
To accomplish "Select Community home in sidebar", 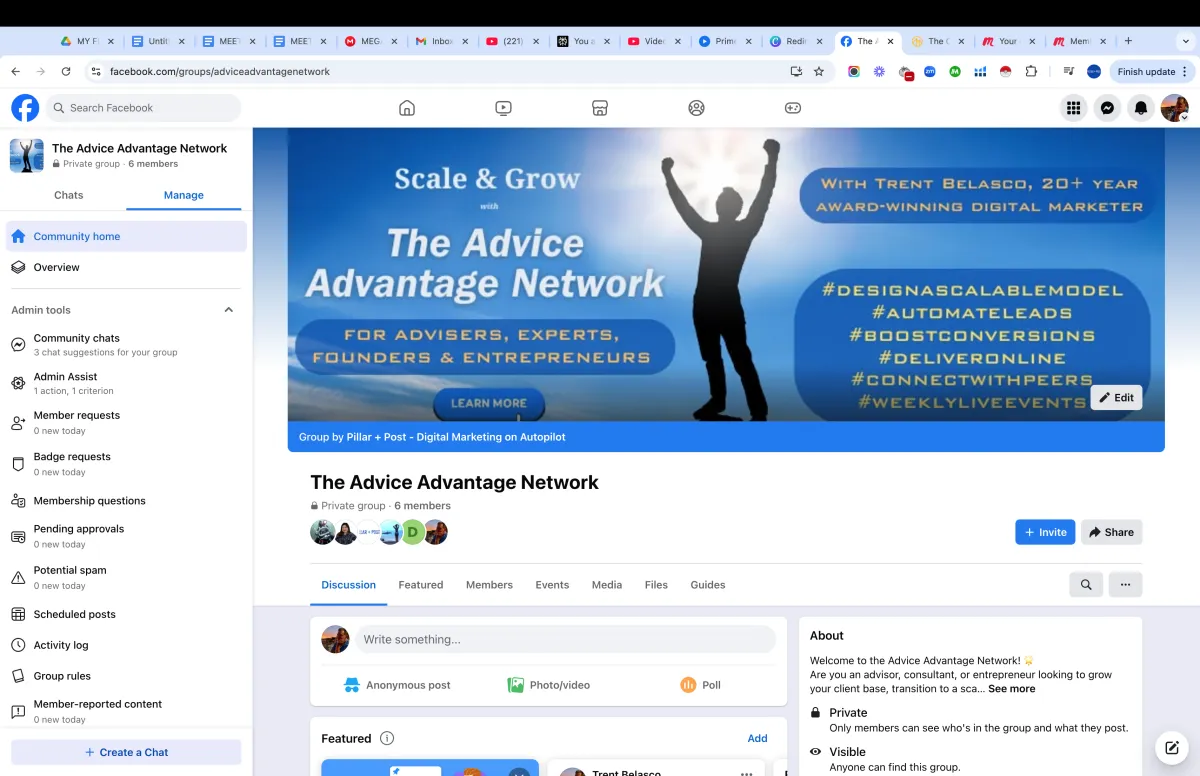I will tap(126, 237).
